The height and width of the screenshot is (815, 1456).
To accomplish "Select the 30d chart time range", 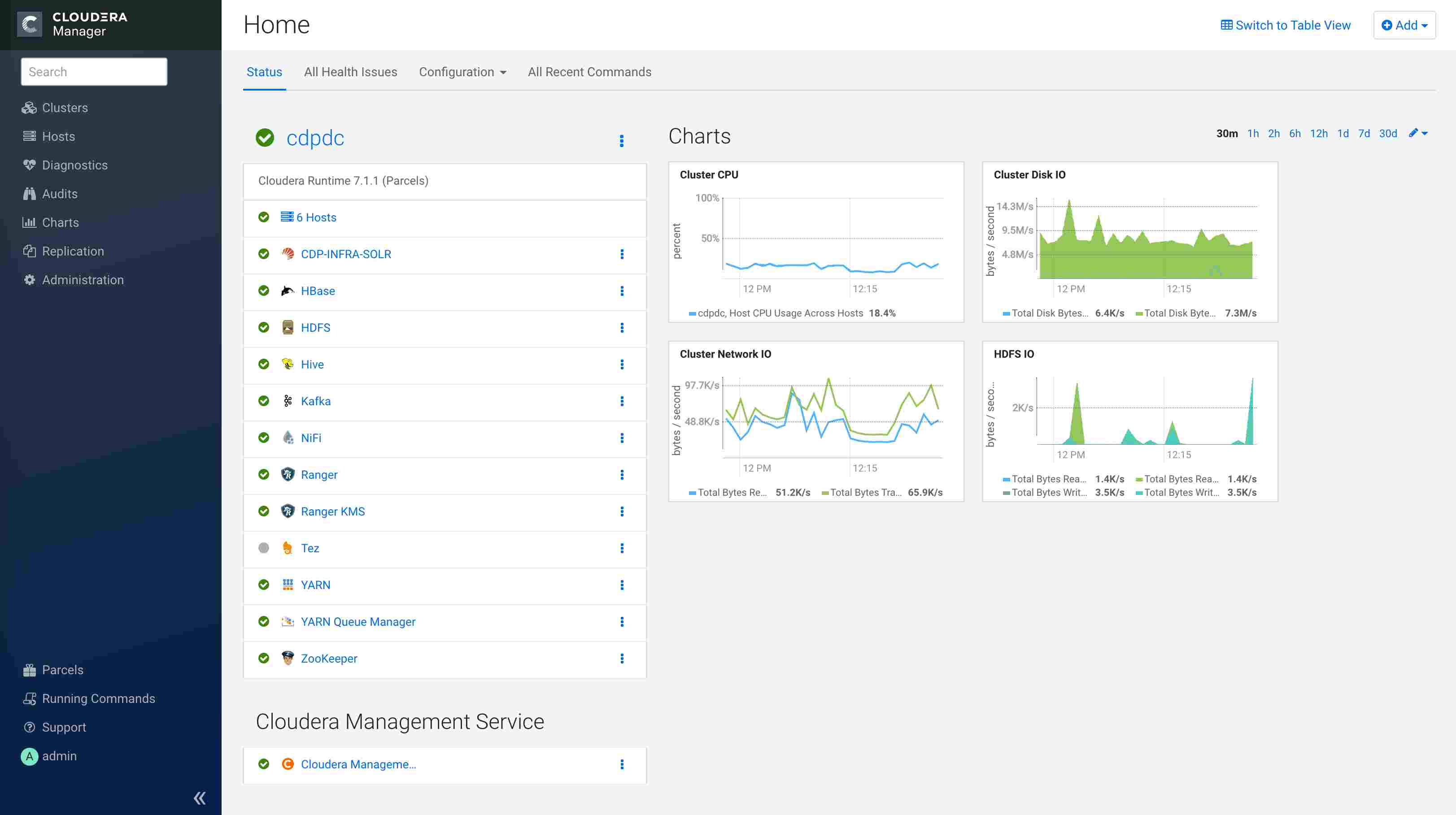I will point(1388,133).
